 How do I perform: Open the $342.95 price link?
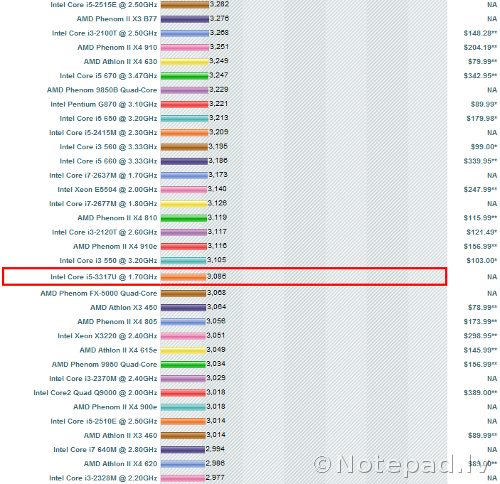coord(480,76)
